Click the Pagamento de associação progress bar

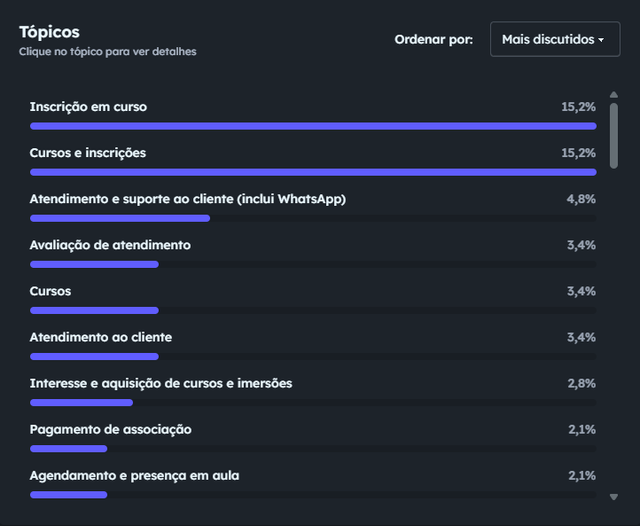(x=313, y=449)
